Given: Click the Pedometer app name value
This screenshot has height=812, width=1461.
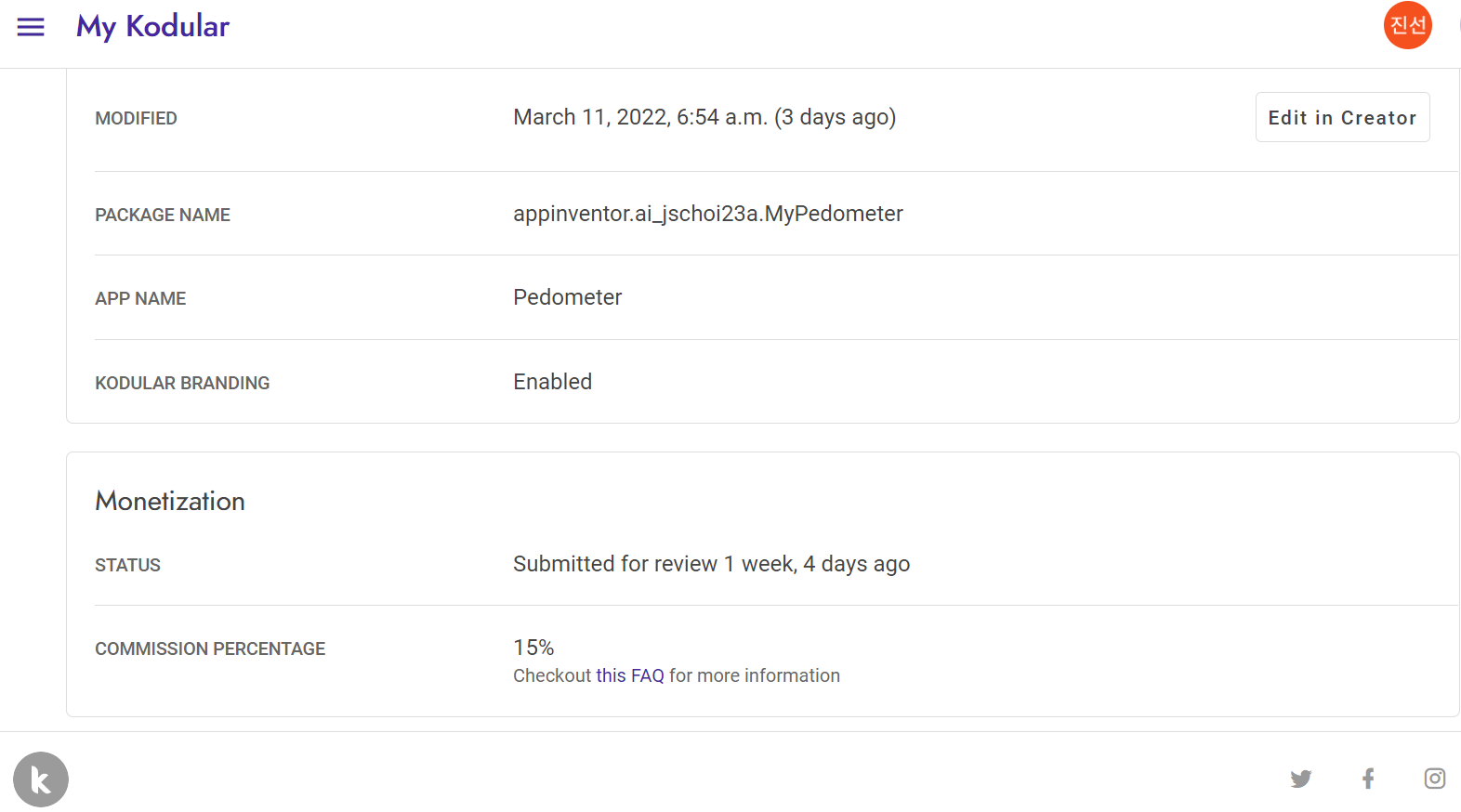Looking at the screenshot, I should tap(567, 297).
